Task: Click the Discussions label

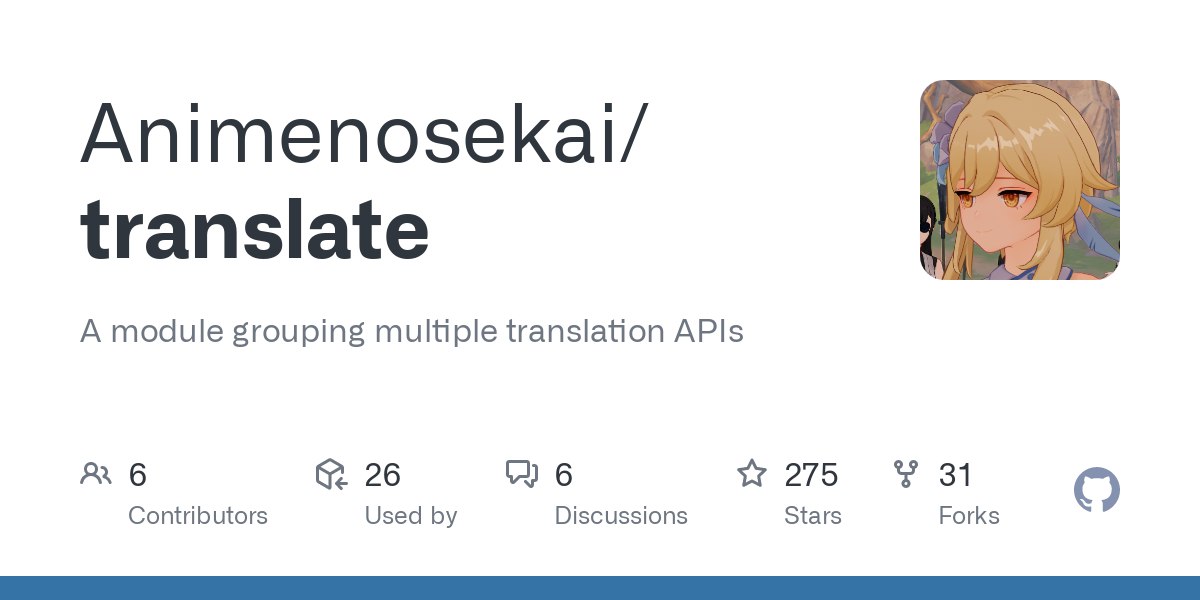Action: [x=621, y=516]
